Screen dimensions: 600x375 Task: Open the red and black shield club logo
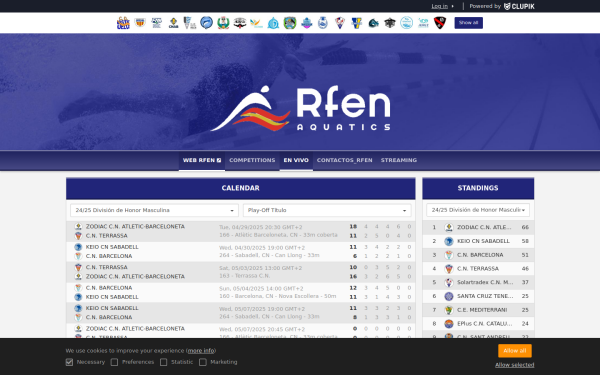point(440,23)
